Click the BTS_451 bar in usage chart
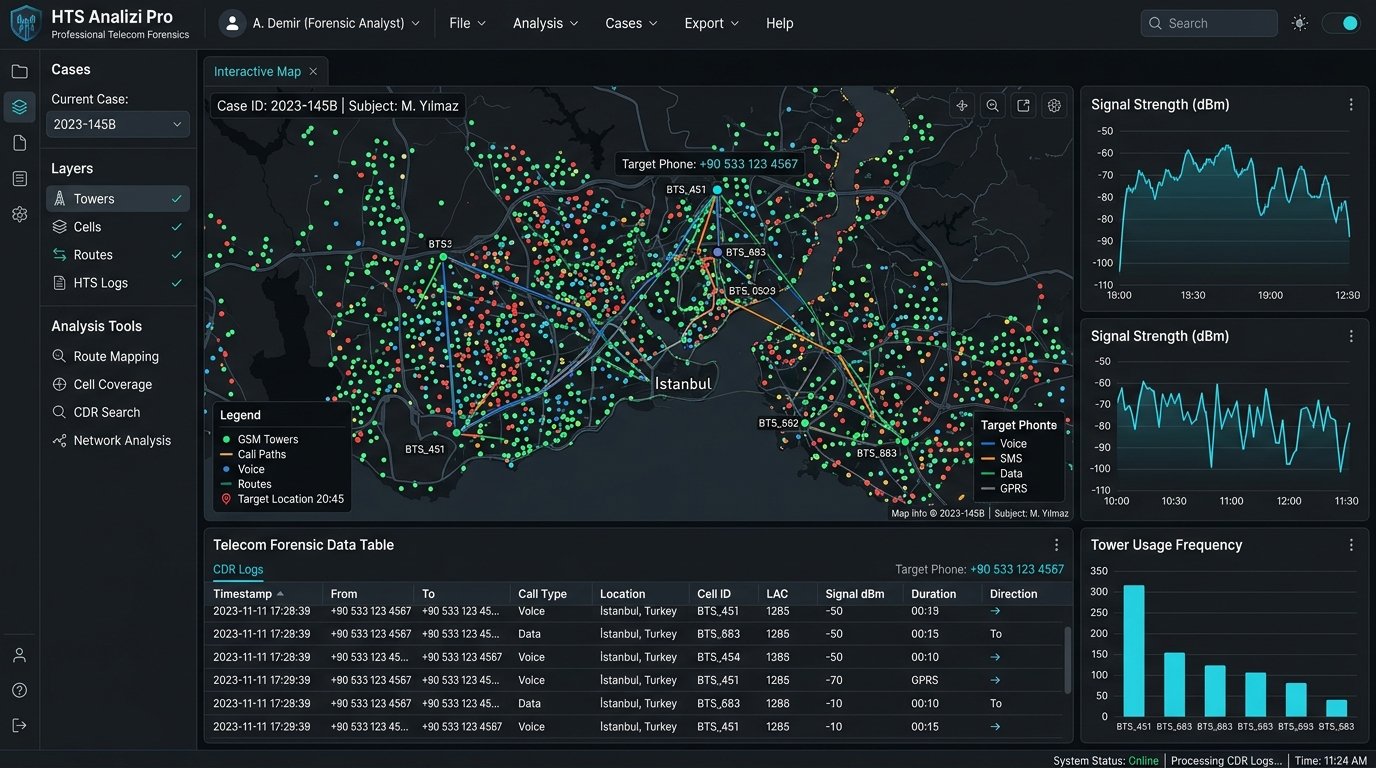This screenshot has width=1376, height=768. pyautogui.click(x=1134, y=651)
